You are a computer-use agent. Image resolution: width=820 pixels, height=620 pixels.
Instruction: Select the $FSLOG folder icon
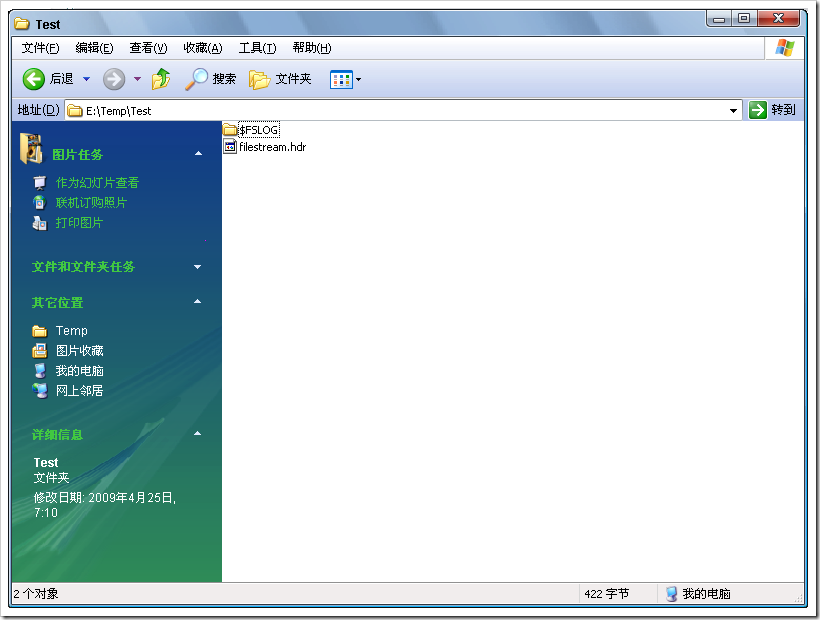(x=230, y=129)
